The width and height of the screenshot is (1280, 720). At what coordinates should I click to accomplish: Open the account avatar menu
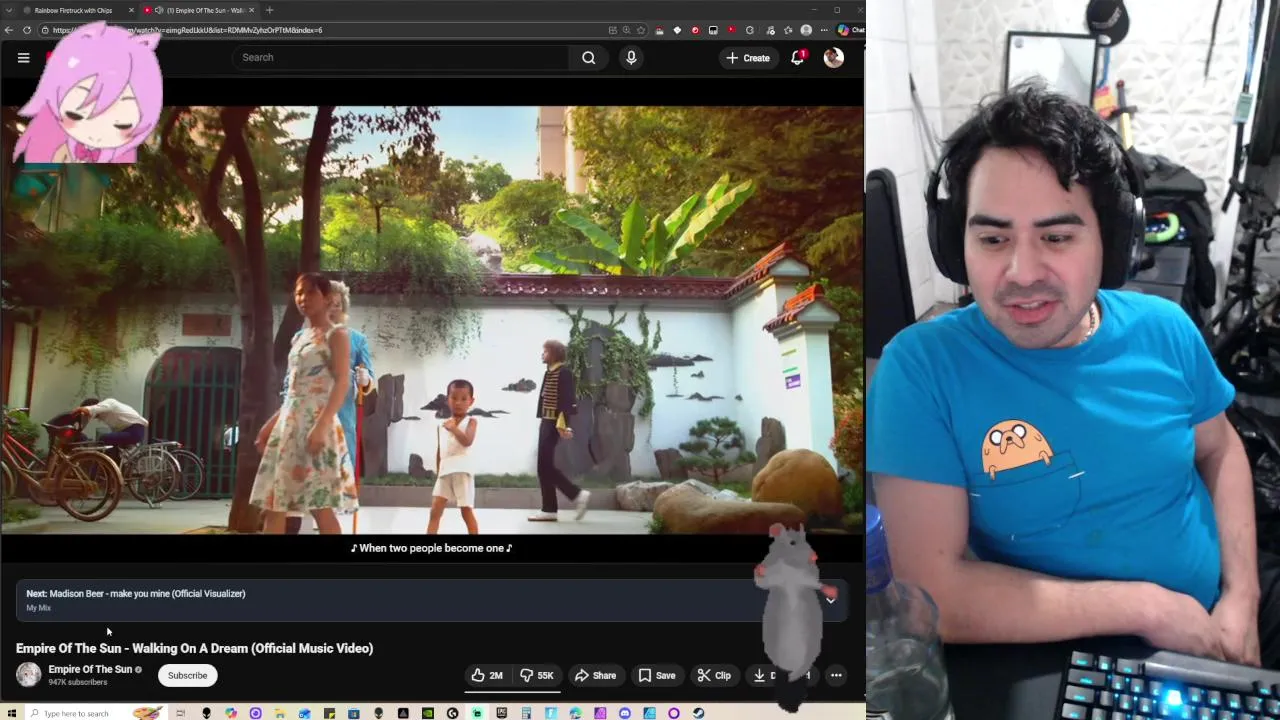833,58
